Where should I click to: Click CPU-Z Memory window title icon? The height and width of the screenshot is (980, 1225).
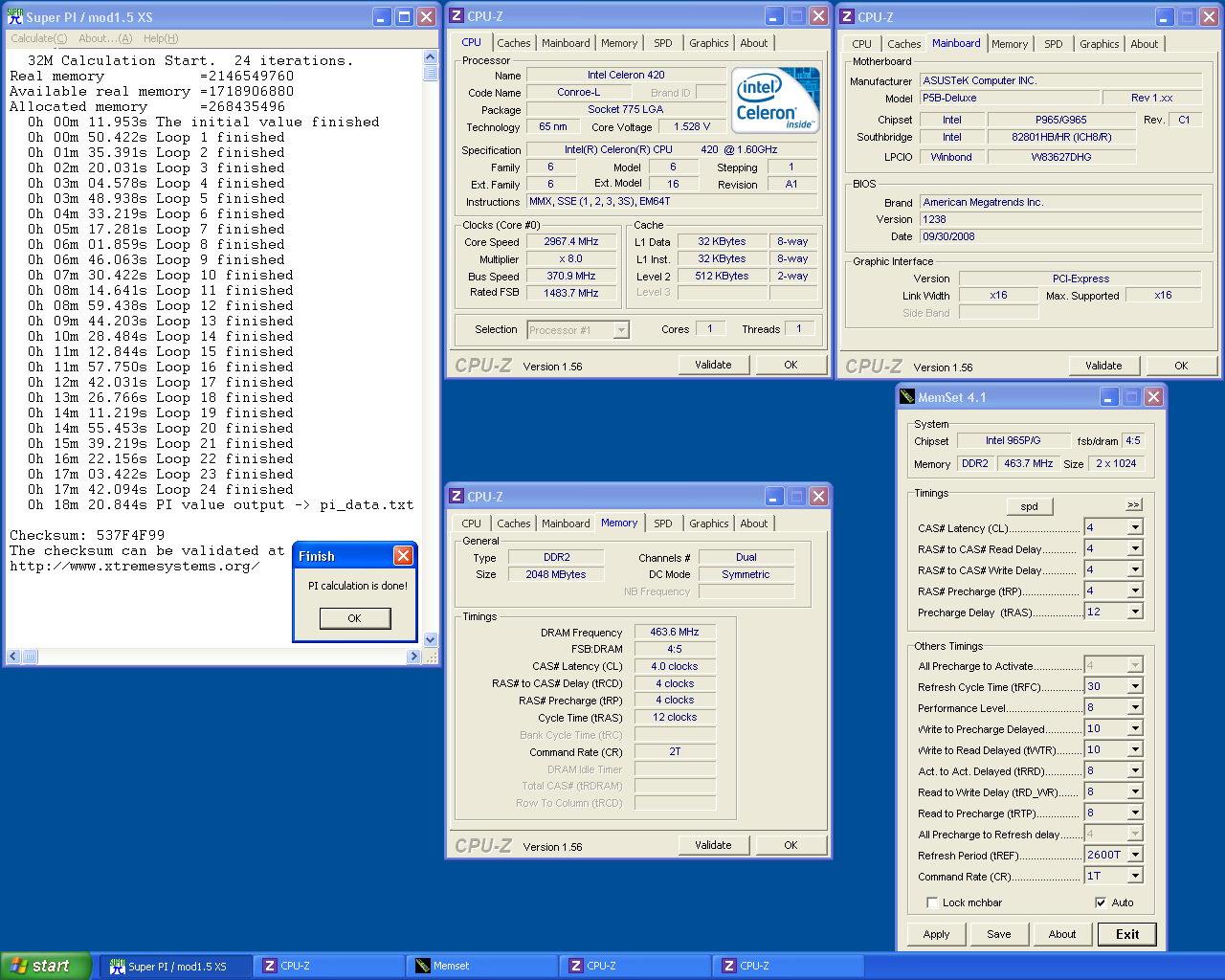tap(457, 497)
